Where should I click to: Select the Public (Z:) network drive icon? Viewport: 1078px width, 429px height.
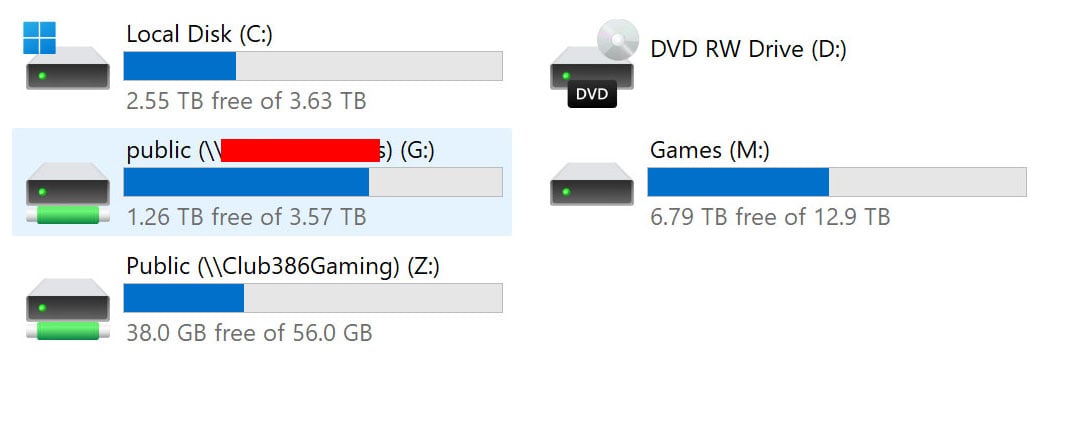(x=68, y=308)
